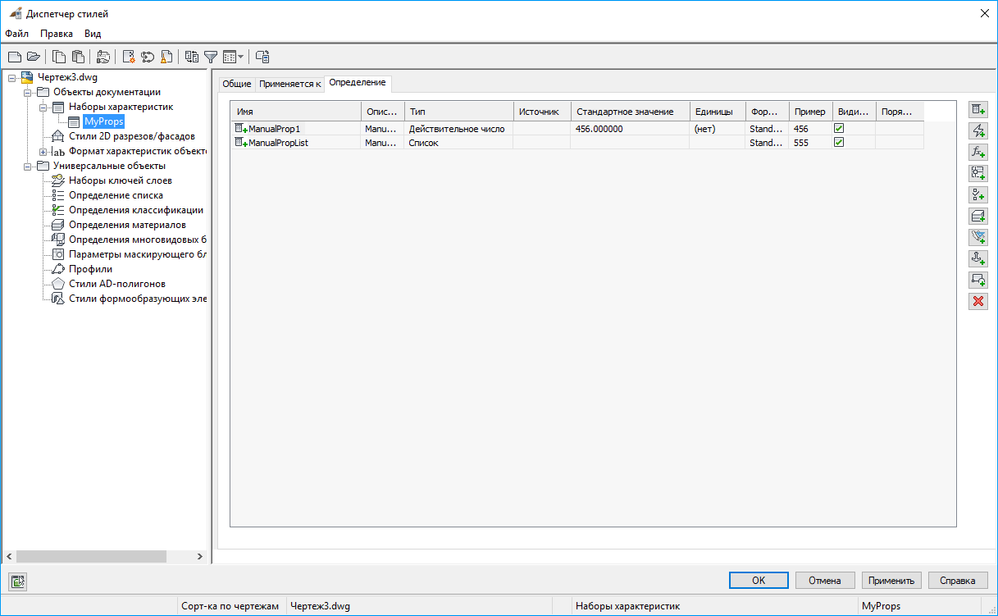Collapse the Универсальные объекты folder
Image resolution: width=998 pixels, height=616 pixels.
pos(27,166)
